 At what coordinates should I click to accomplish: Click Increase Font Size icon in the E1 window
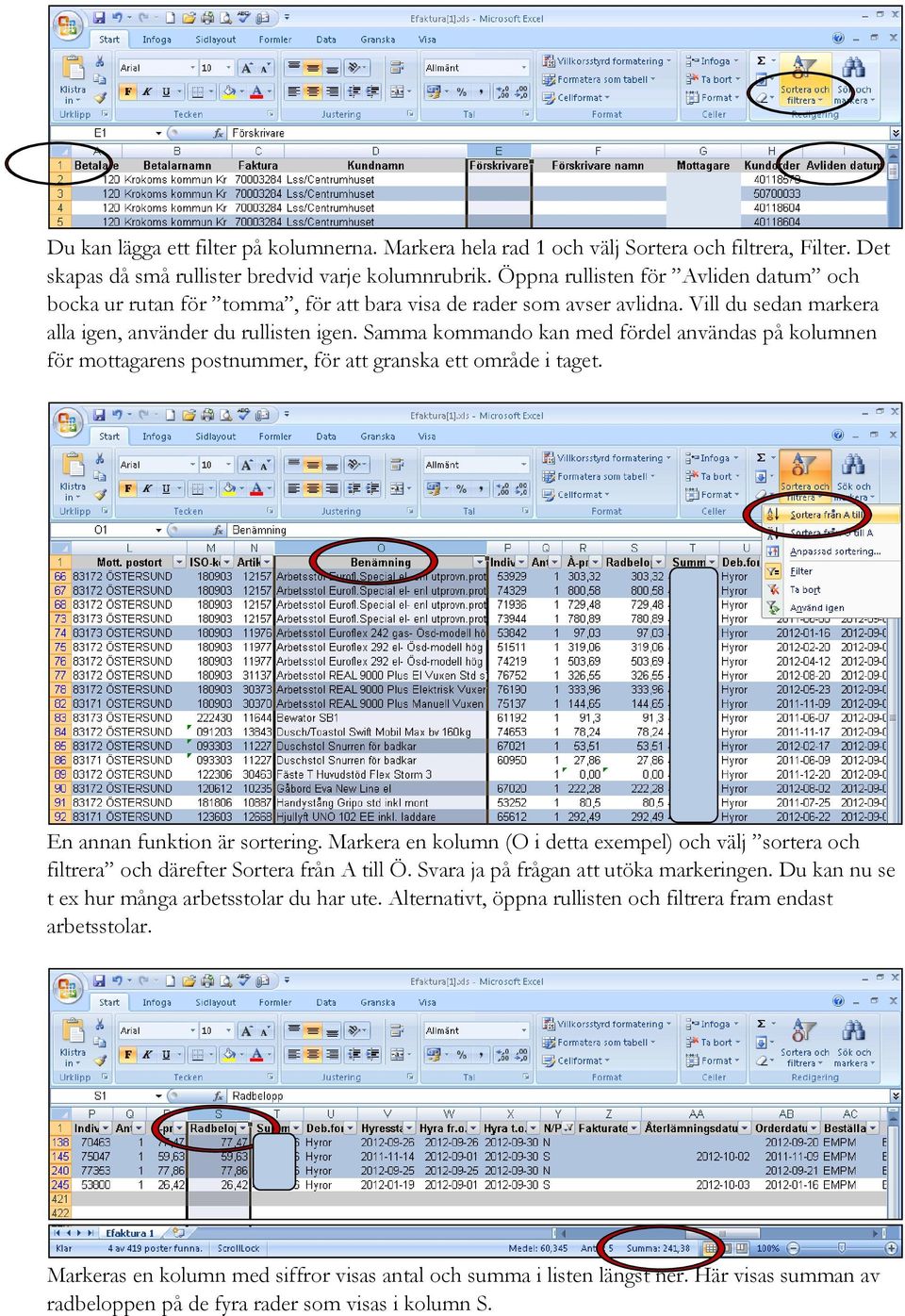247,67
